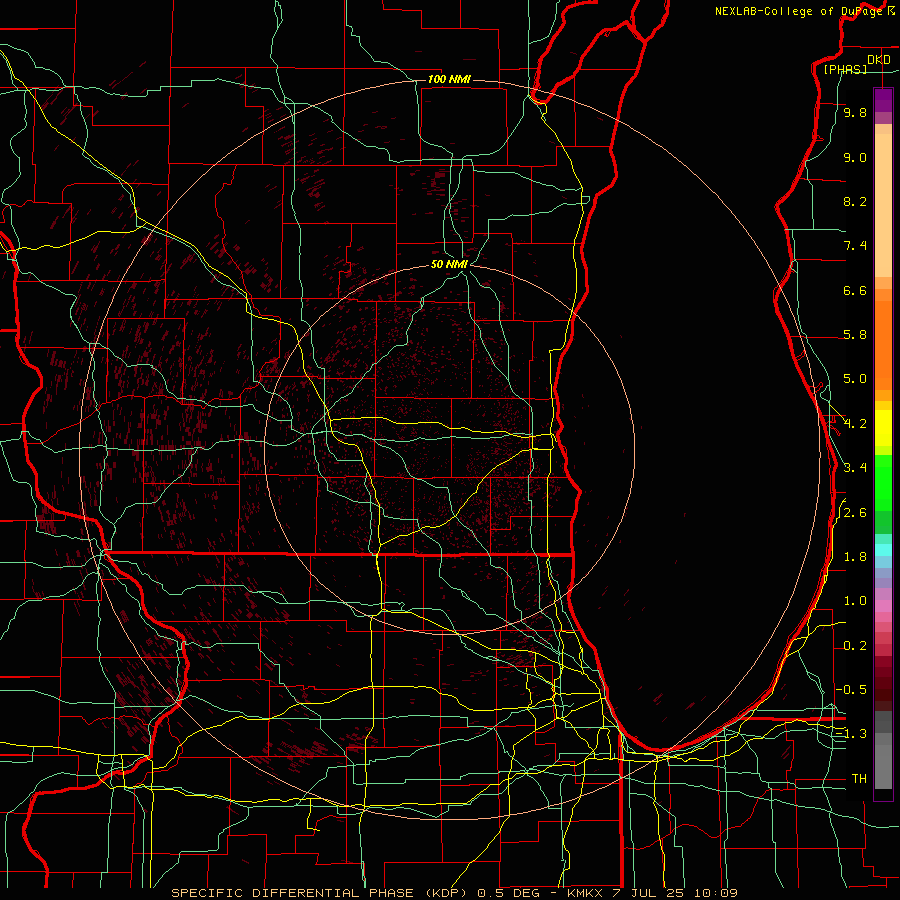
Task: Click the 6.6 legend value
Action: tap(855, 290)
